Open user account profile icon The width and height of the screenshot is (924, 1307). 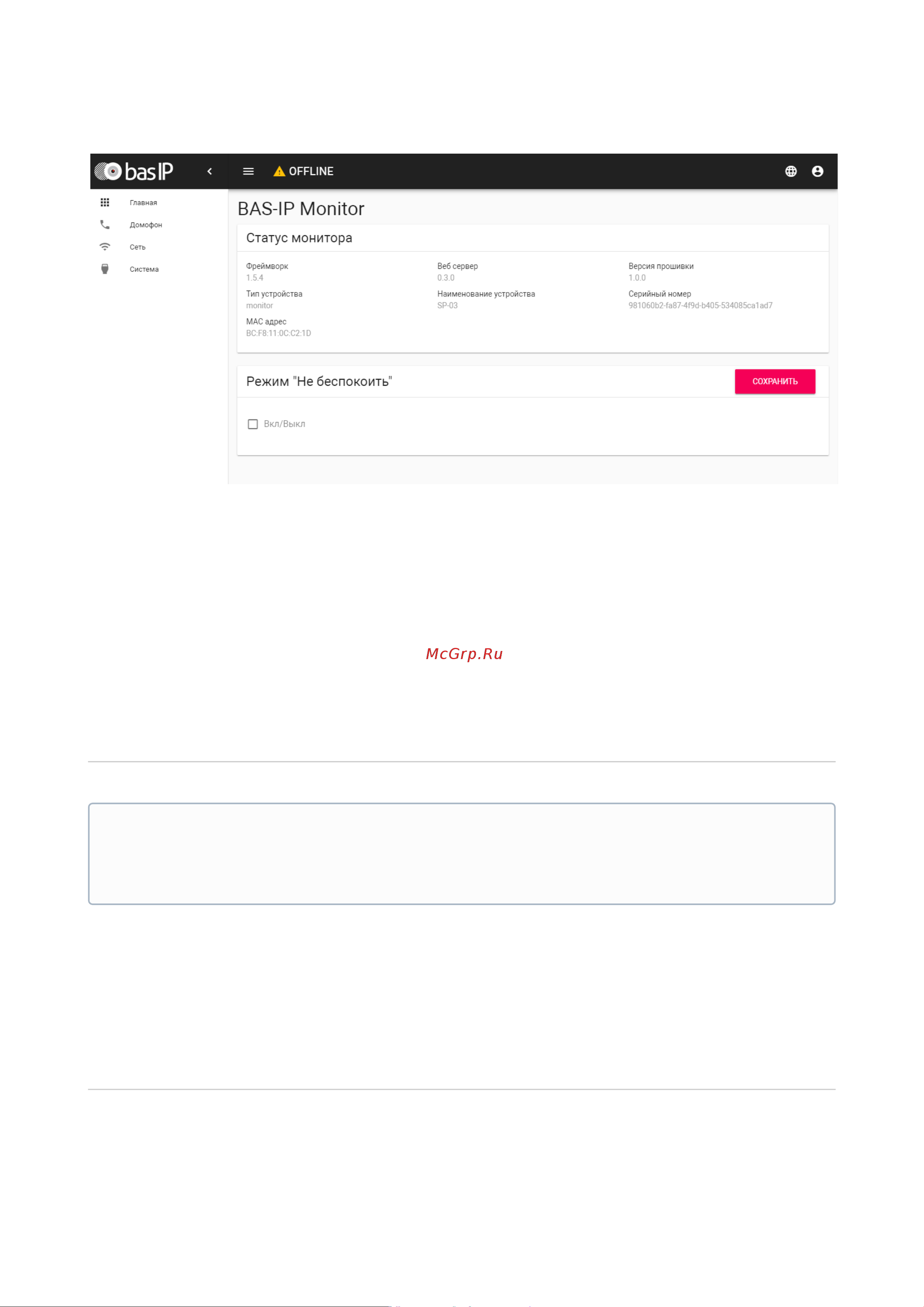pos(817,171)
